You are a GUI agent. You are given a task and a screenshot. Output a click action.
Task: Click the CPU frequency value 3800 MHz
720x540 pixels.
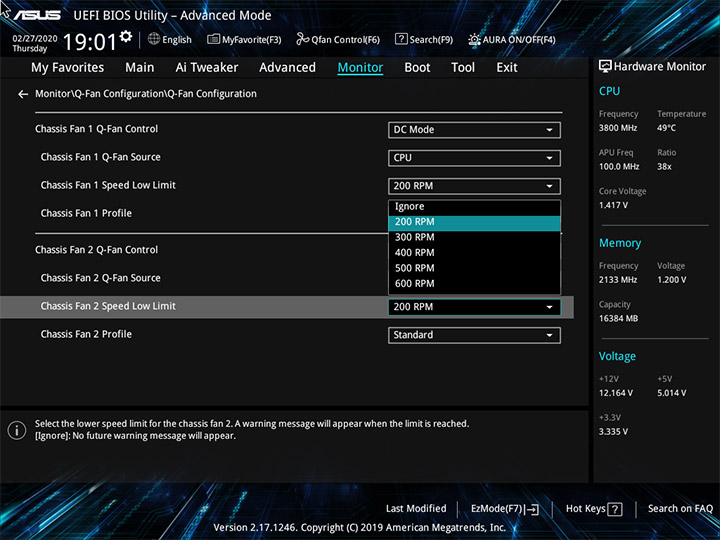click(x=618, y=128)
